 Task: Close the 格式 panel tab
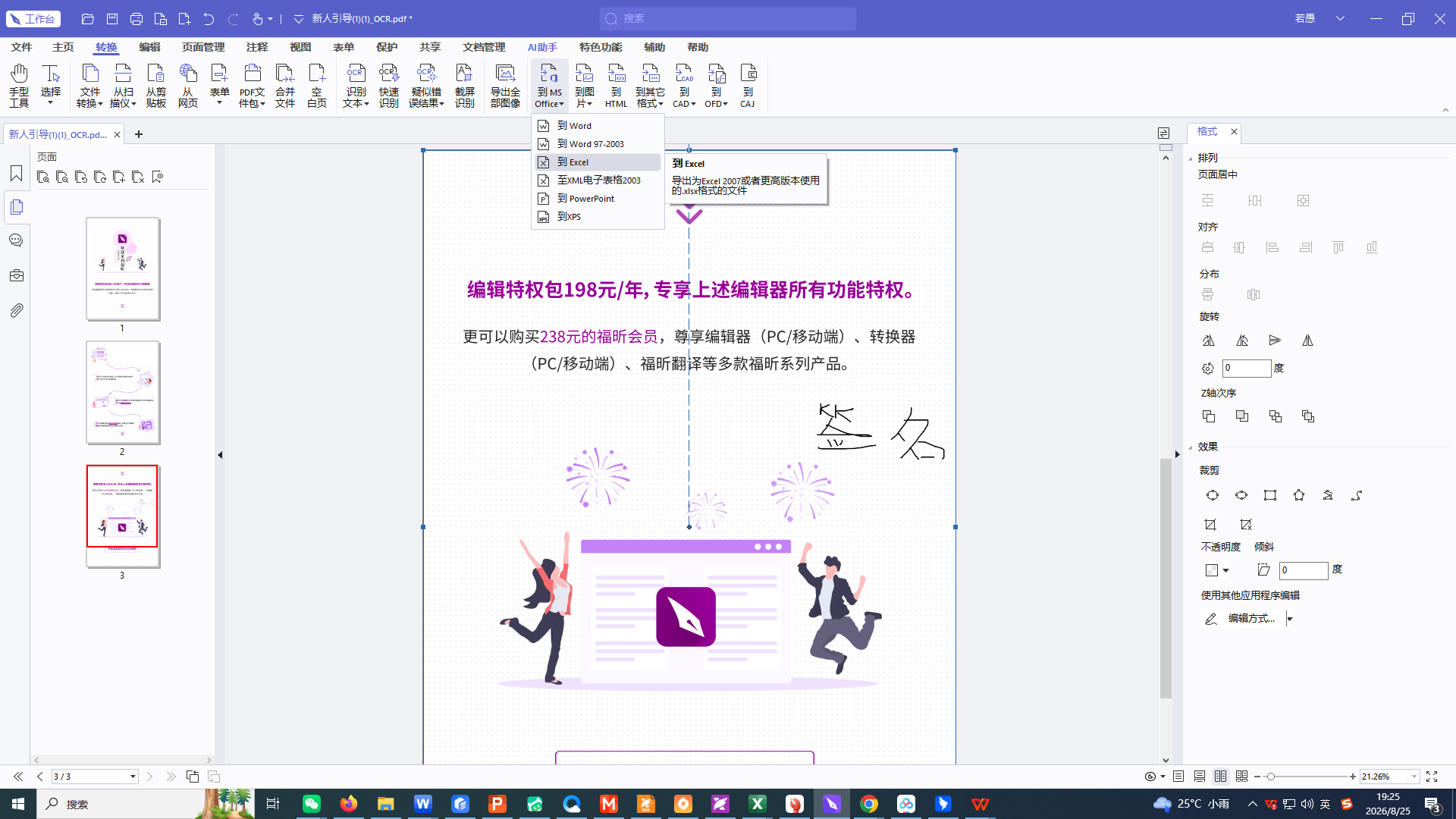tap(1234, 132)
